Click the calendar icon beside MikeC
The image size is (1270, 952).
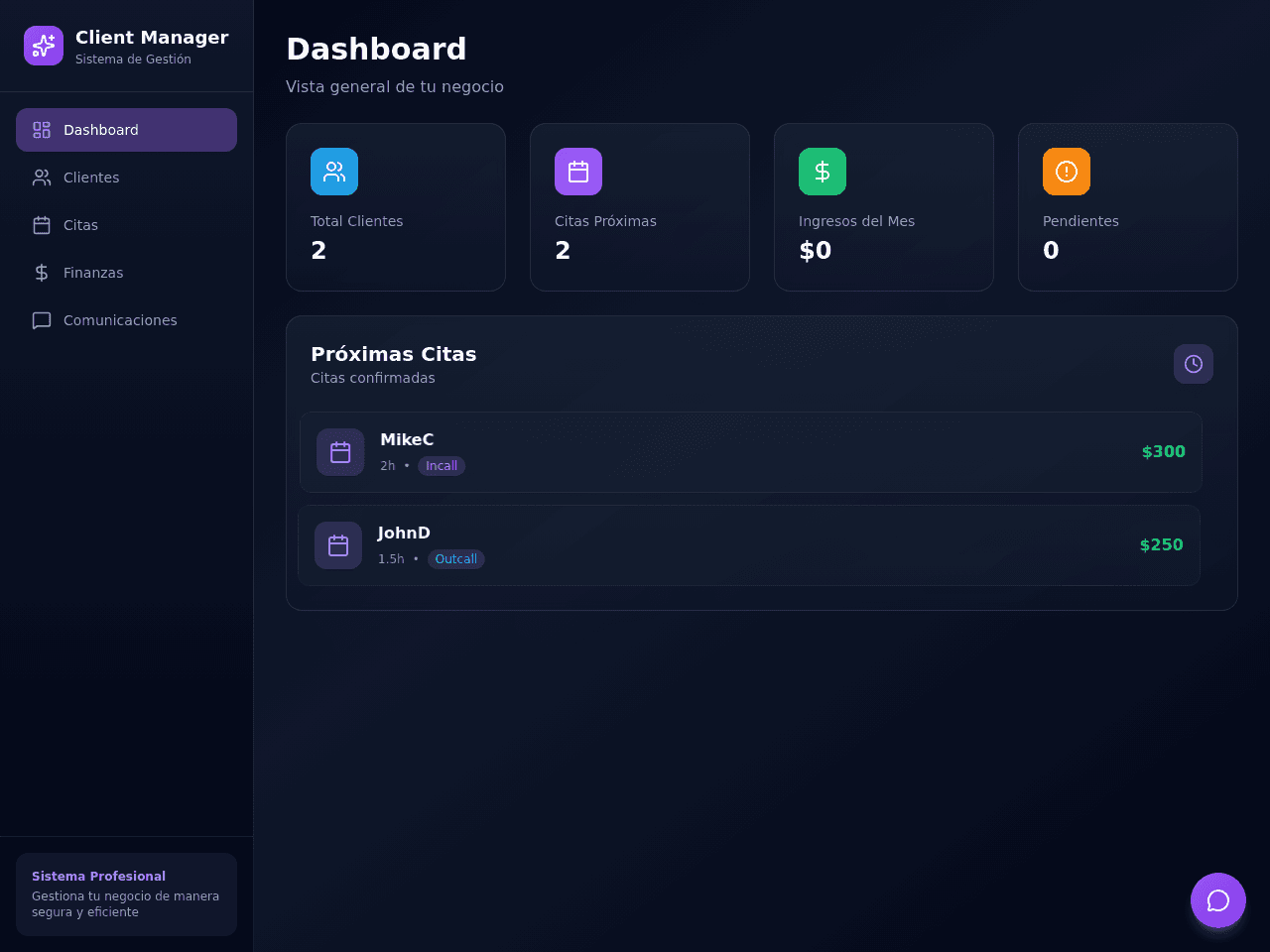click(x=340, y=452)
